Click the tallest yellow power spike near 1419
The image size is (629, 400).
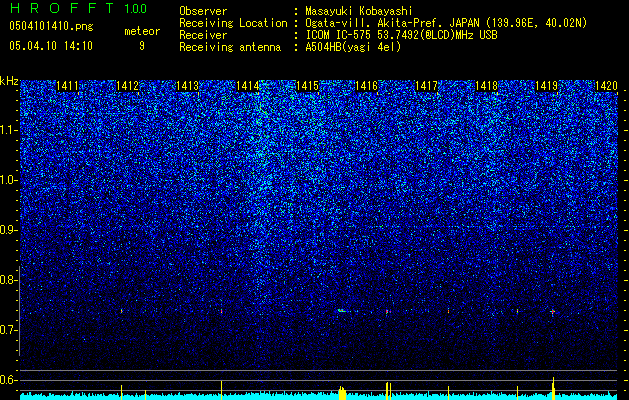(553, 388)
